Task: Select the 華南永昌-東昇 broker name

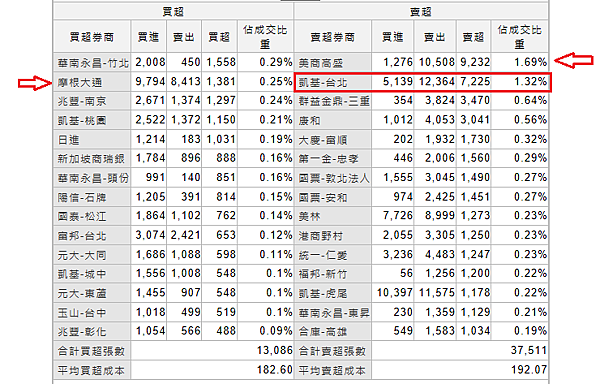Action: coord(334,313)
